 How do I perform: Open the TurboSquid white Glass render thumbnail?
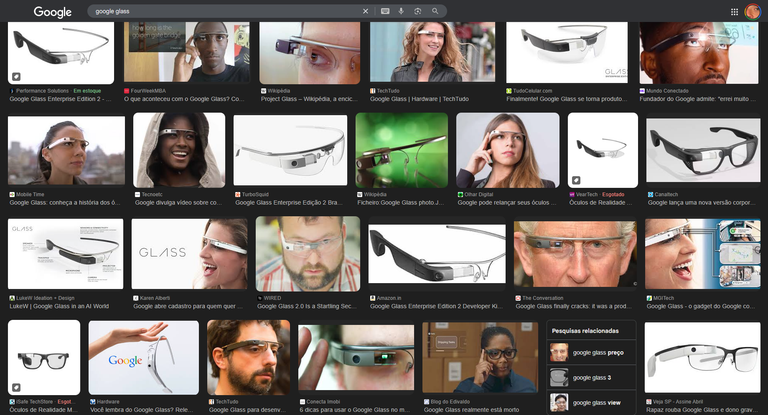(290, 150)
